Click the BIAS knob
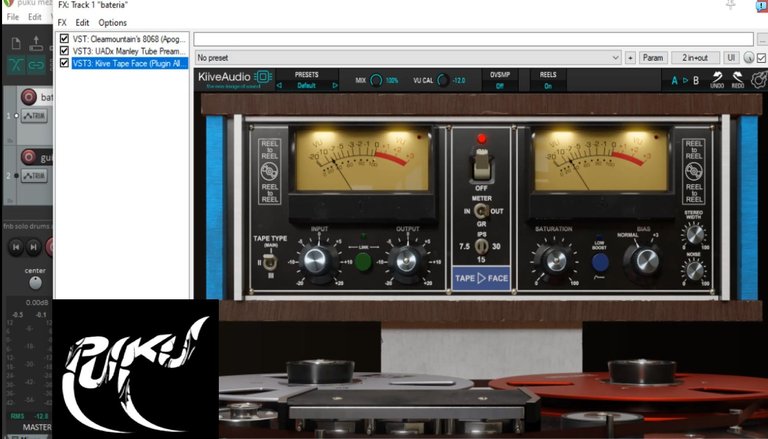 (x=647, y=260)
